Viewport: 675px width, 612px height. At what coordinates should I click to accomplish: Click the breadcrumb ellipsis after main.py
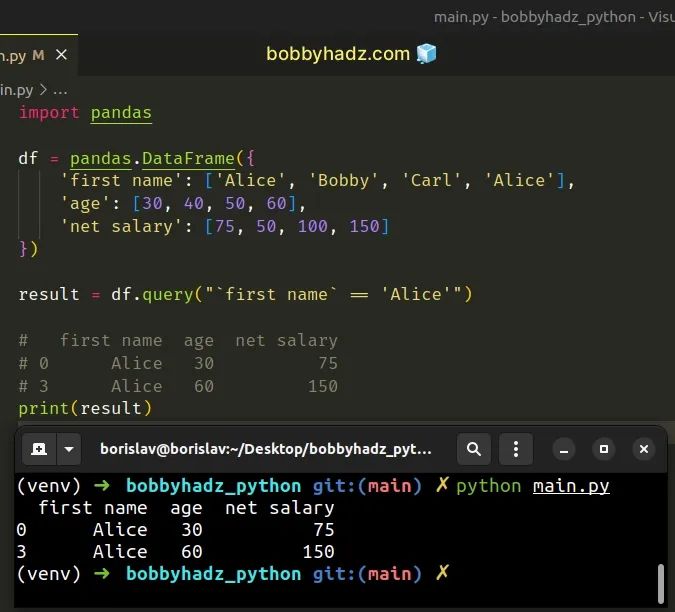60,91
